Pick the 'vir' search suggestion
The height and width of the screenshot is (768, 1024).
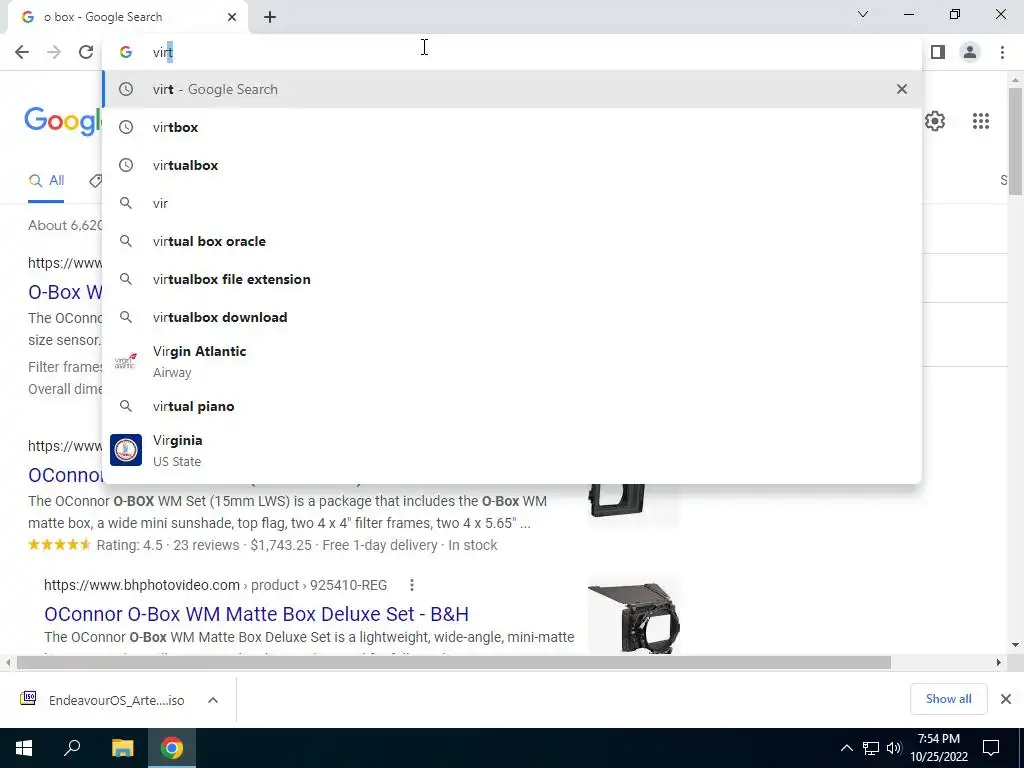pyautogui.click(x=512, y=203)
